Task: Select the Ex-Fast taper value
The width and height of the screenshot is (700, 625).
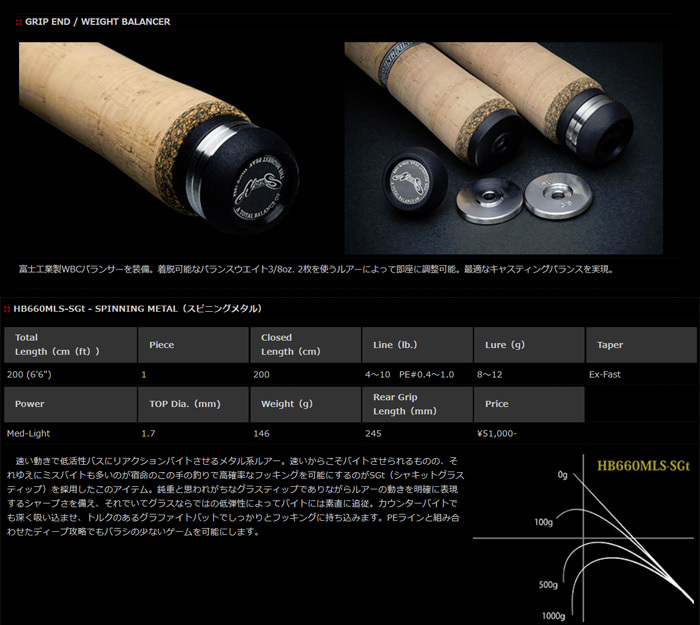Action: [x=604, y=375]
